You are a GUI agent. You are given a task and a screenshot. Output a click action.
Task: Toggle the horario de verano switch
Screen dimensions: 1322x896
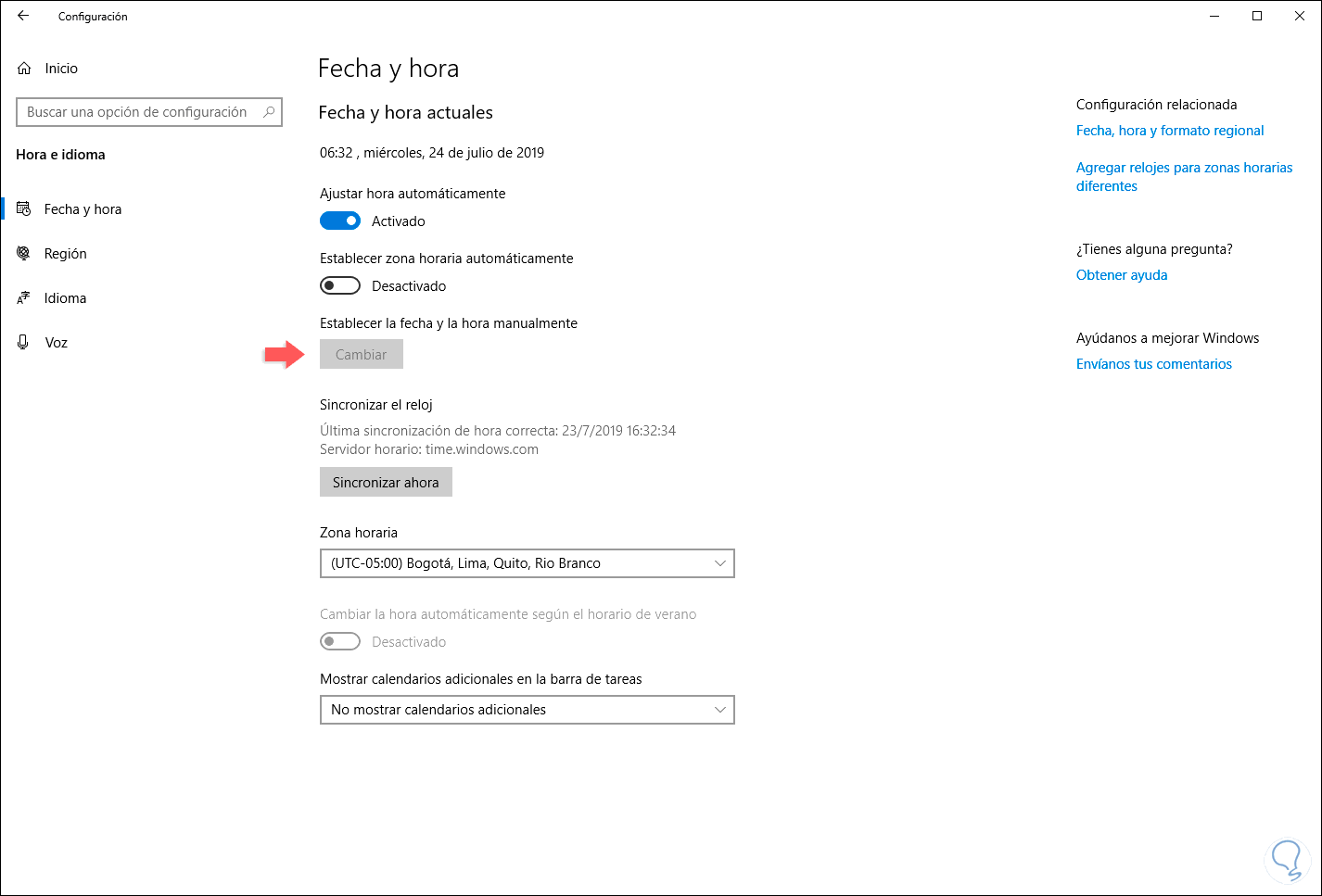(340, 642)
